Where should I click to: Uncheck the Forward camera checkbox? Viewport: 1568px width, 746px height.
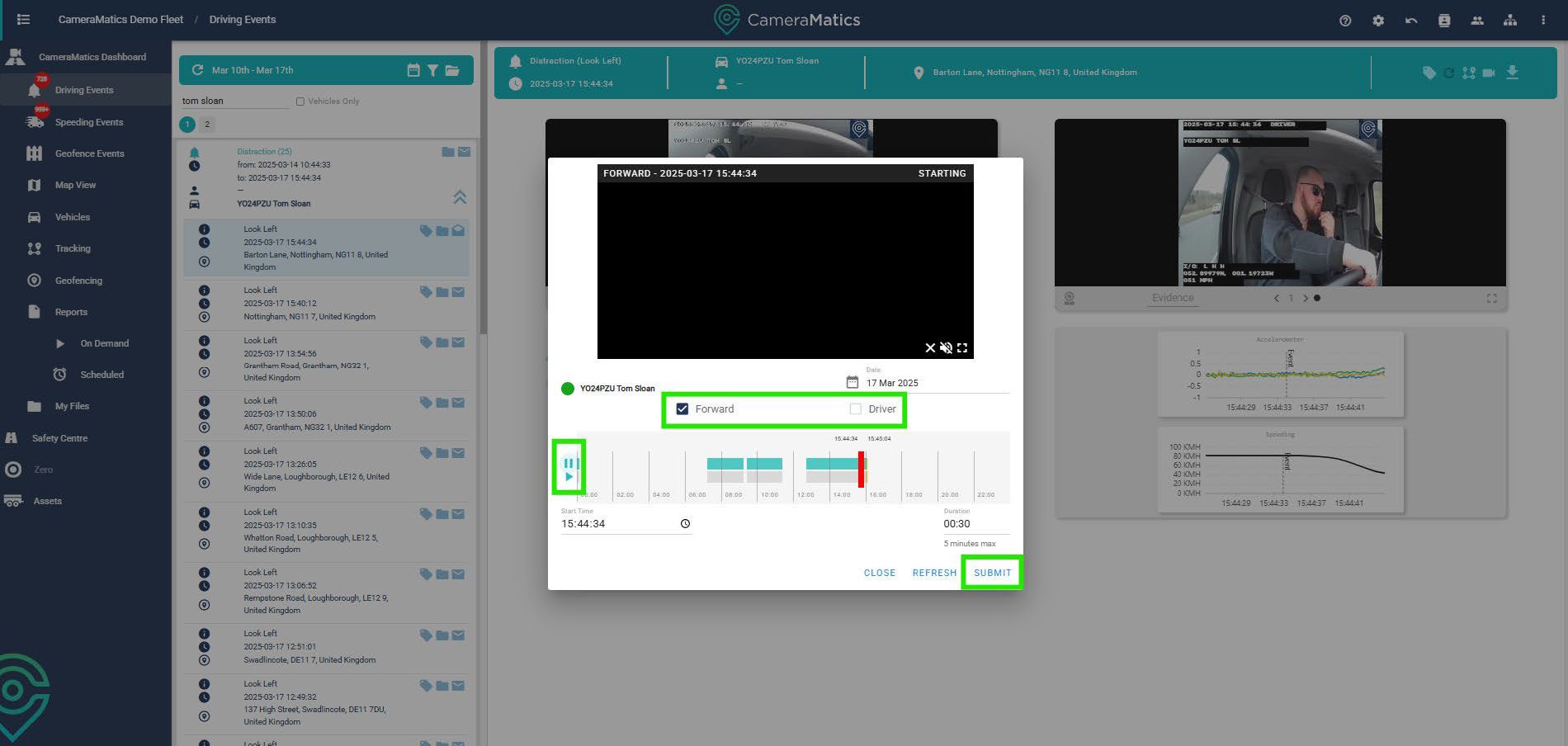click(x=682, y=409)
